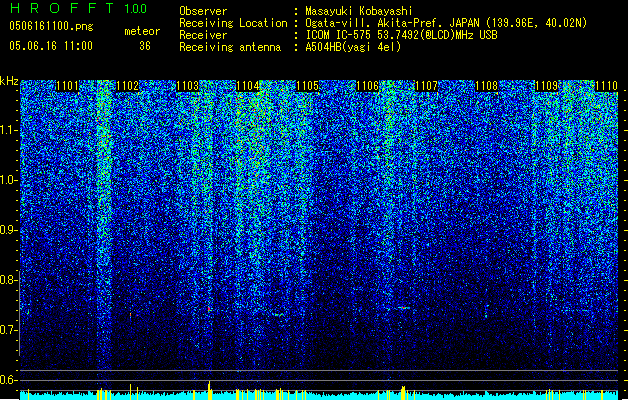Click the 0.7 kHz axis label

coord(9,330)
